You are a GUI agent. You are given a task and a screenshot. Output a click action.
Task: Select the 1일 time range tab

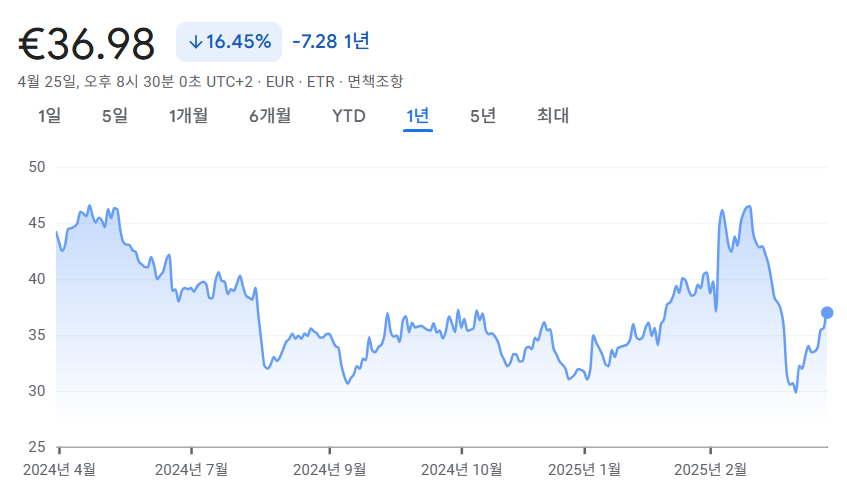tap(49, 116)
